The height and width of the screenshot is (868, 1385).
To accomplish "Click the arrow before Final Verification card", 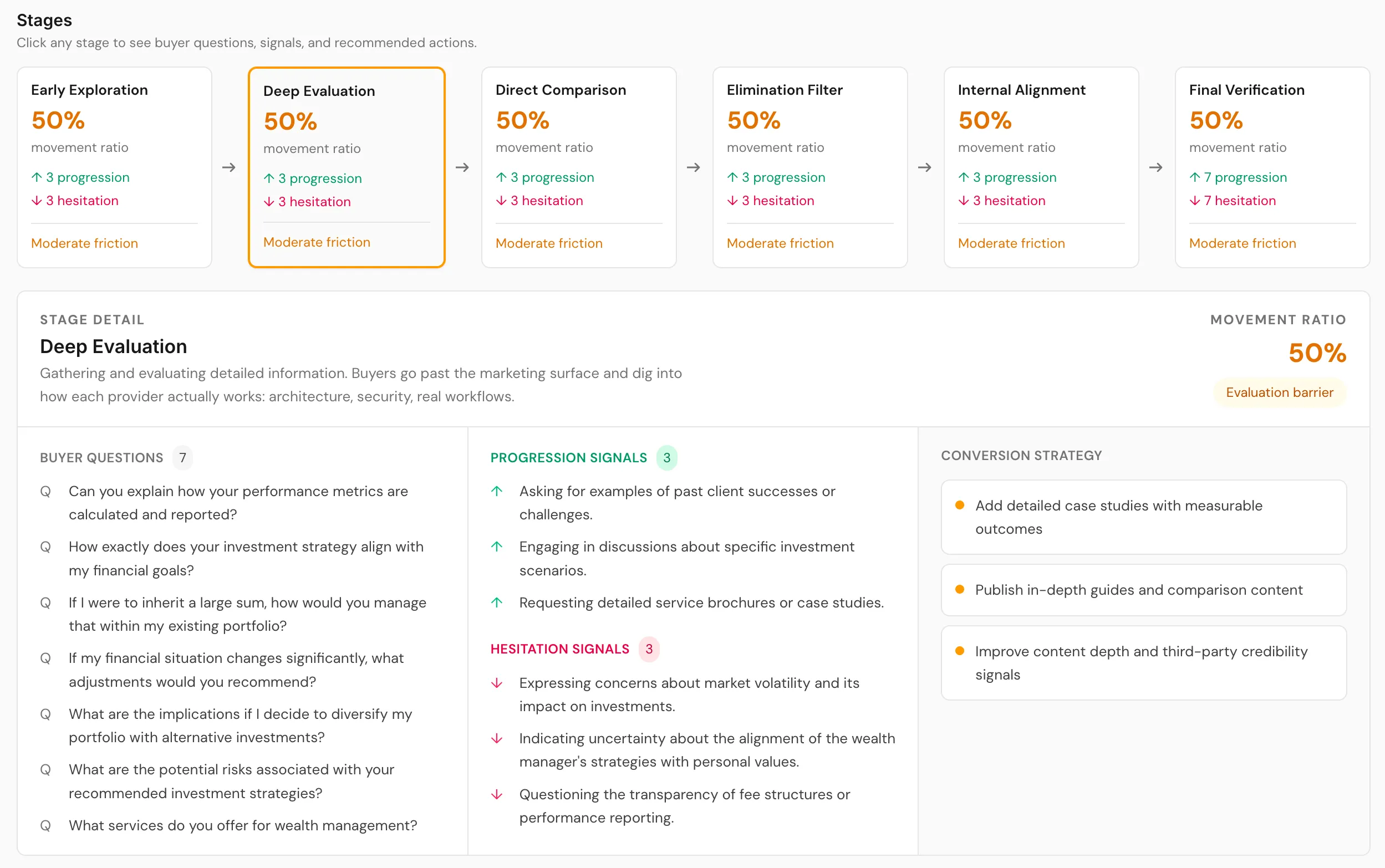I will coord(1156,167).
